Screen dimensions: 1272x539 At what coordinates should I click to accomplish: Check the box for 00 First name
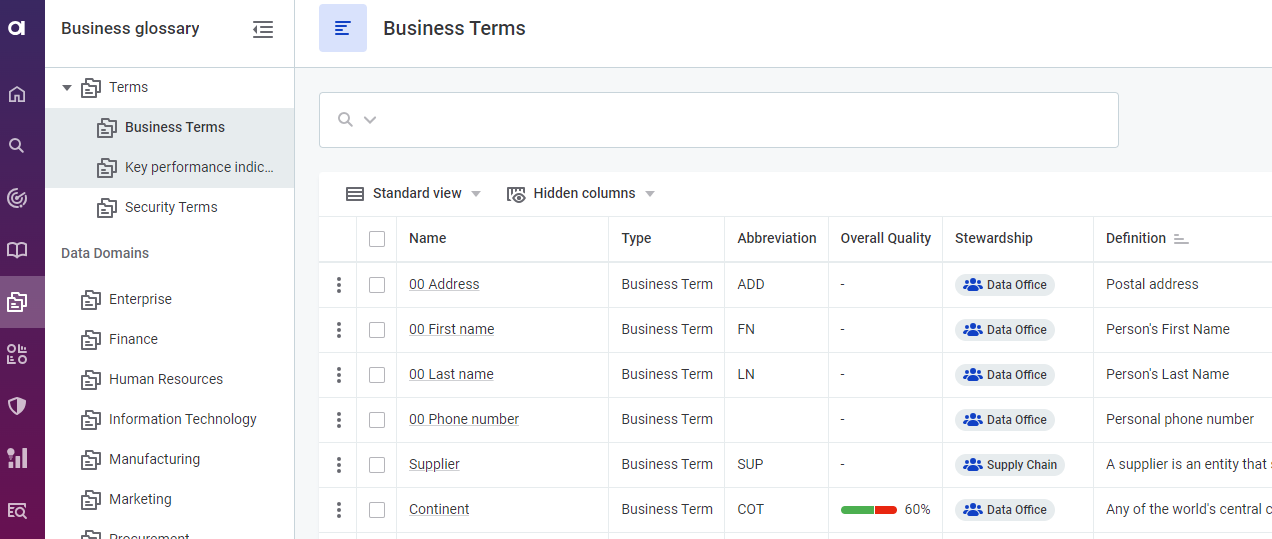377,330
